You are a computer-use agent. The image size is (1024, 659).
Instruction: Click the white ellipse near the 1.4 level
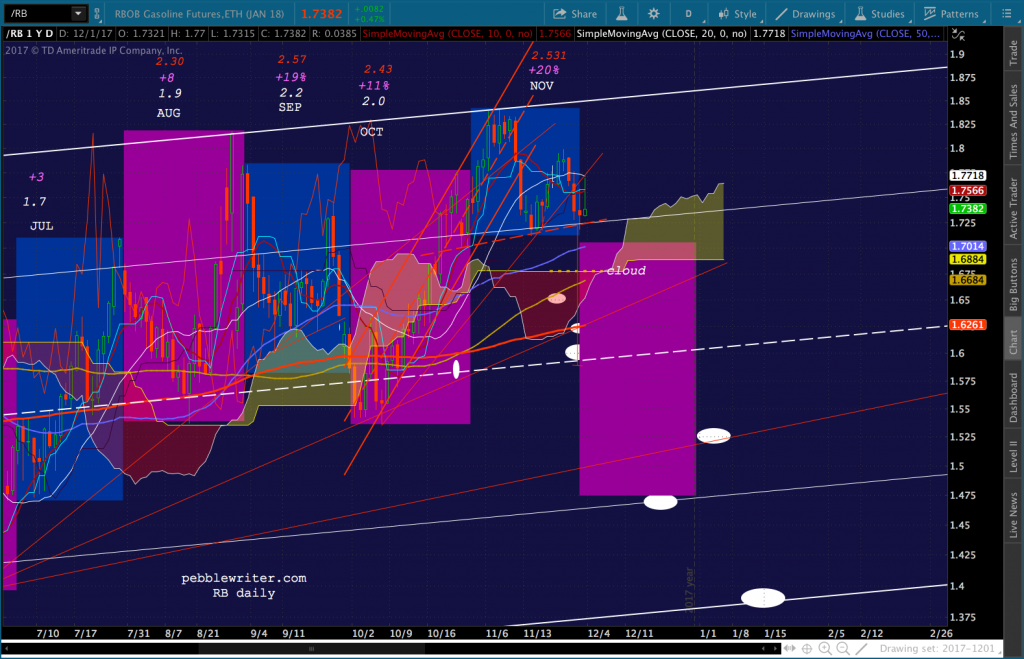coord(763,598)
